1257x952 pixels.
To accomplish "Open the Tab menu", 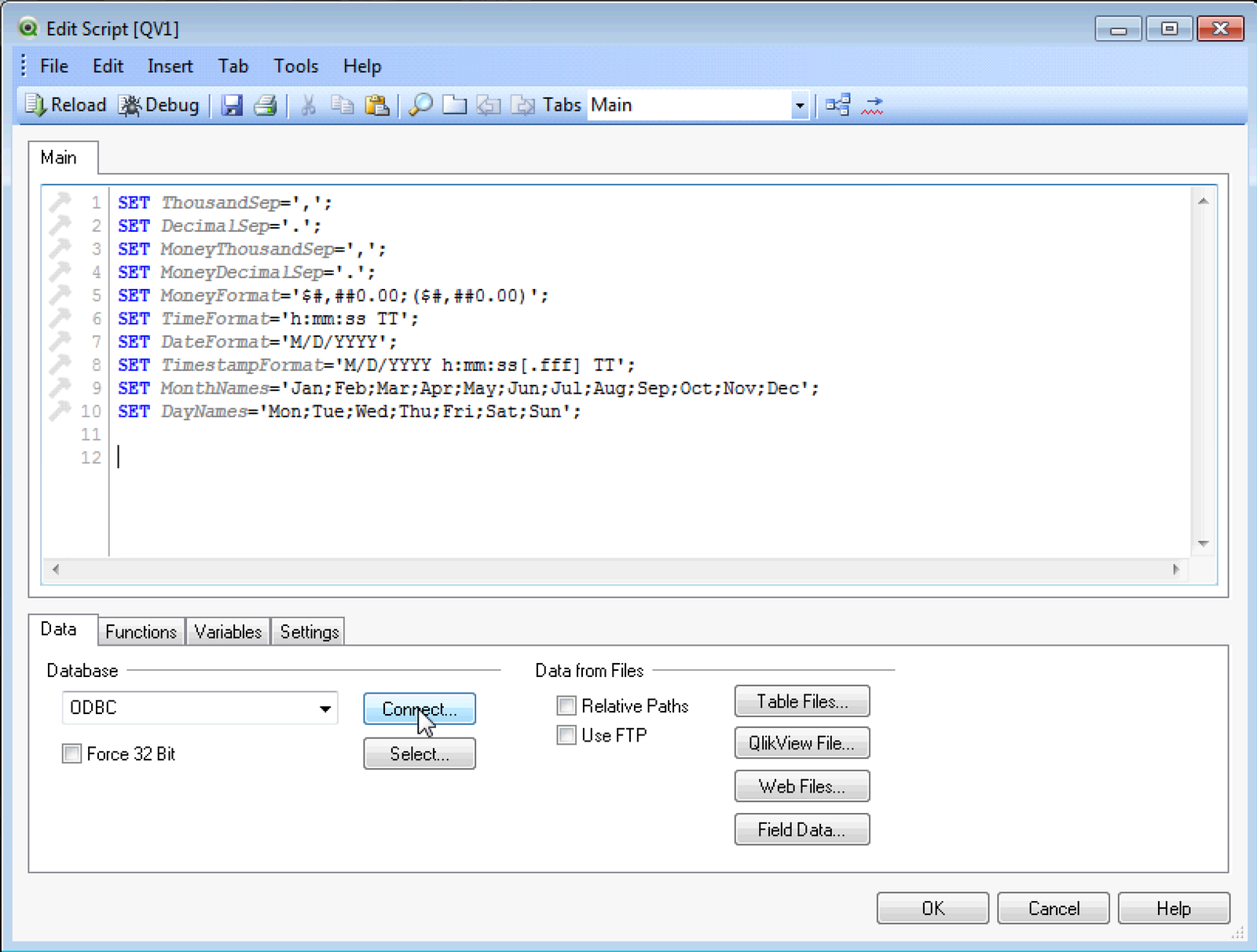I will click(x=233, y=66).
